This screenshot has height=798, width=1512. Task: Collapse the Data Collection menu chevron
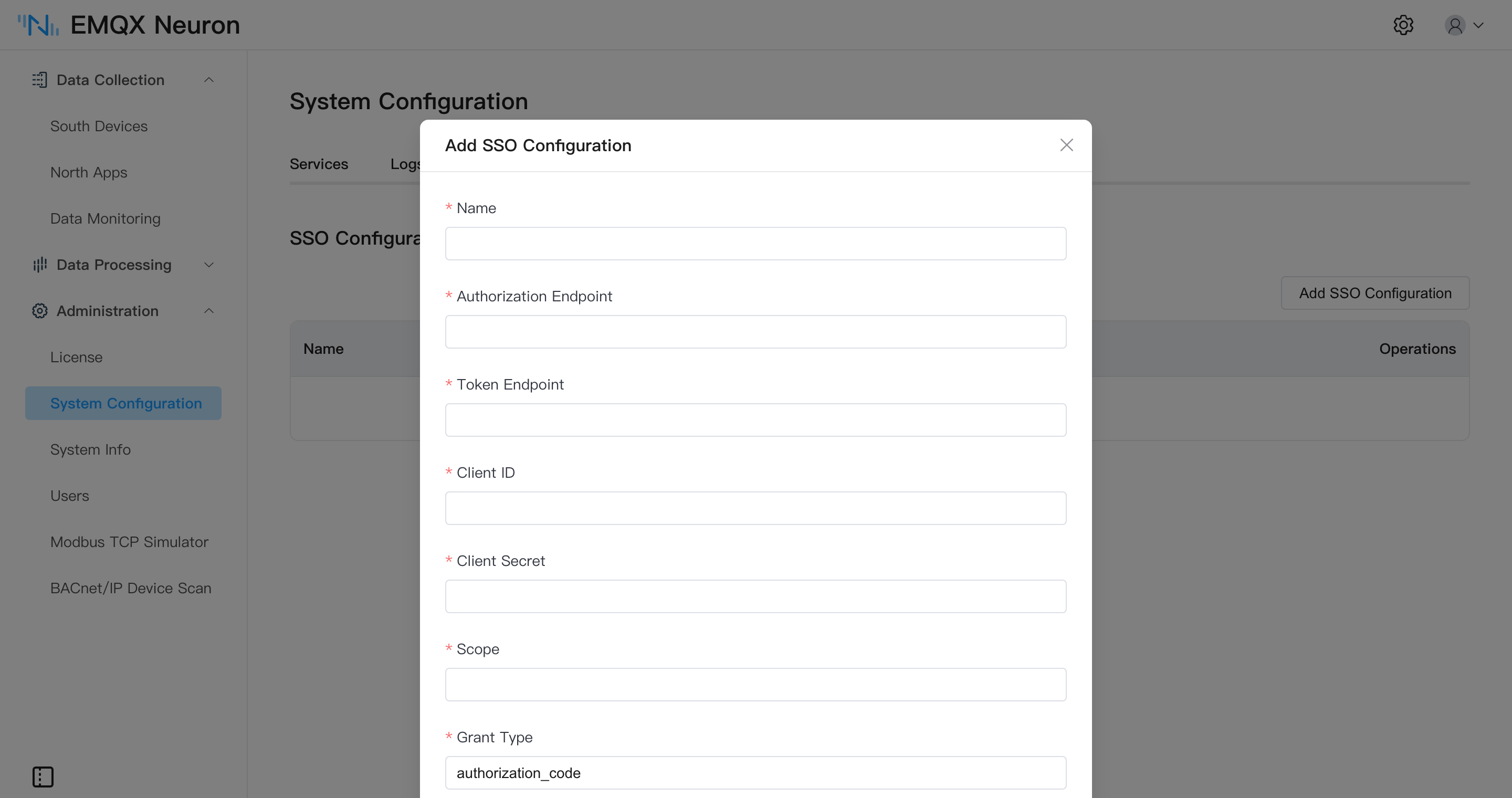[209, 80]
